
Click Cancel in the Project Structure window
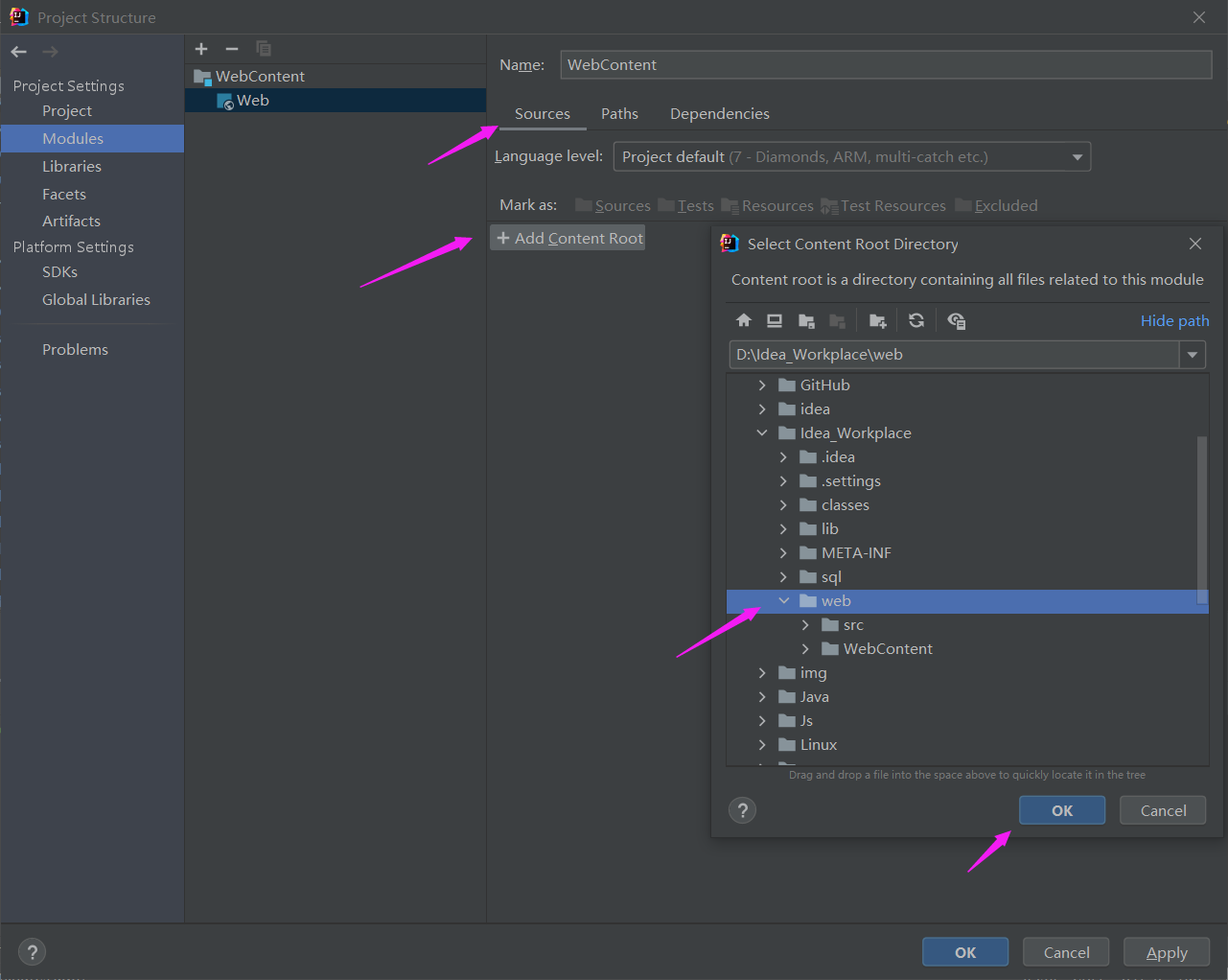click(1066, 952)
